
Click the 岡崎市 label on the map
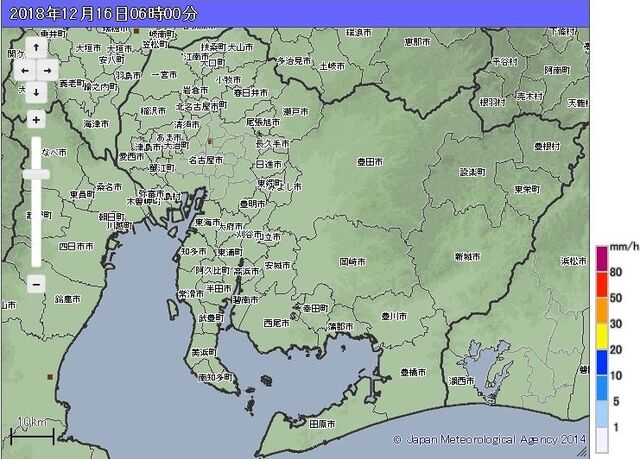point(353,262)
